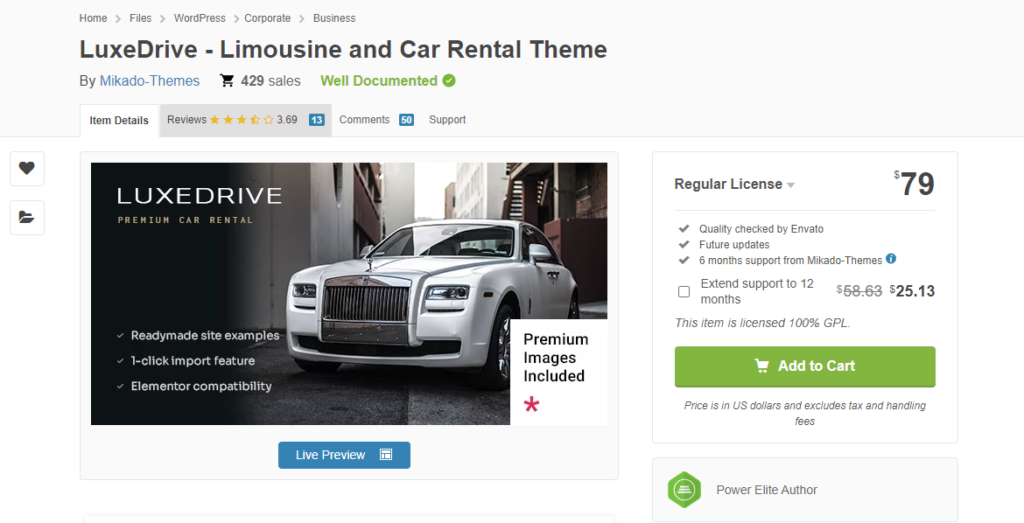The image size is (1024, 523).
Task: Go to the Support tab
Action: pos(447,120)
